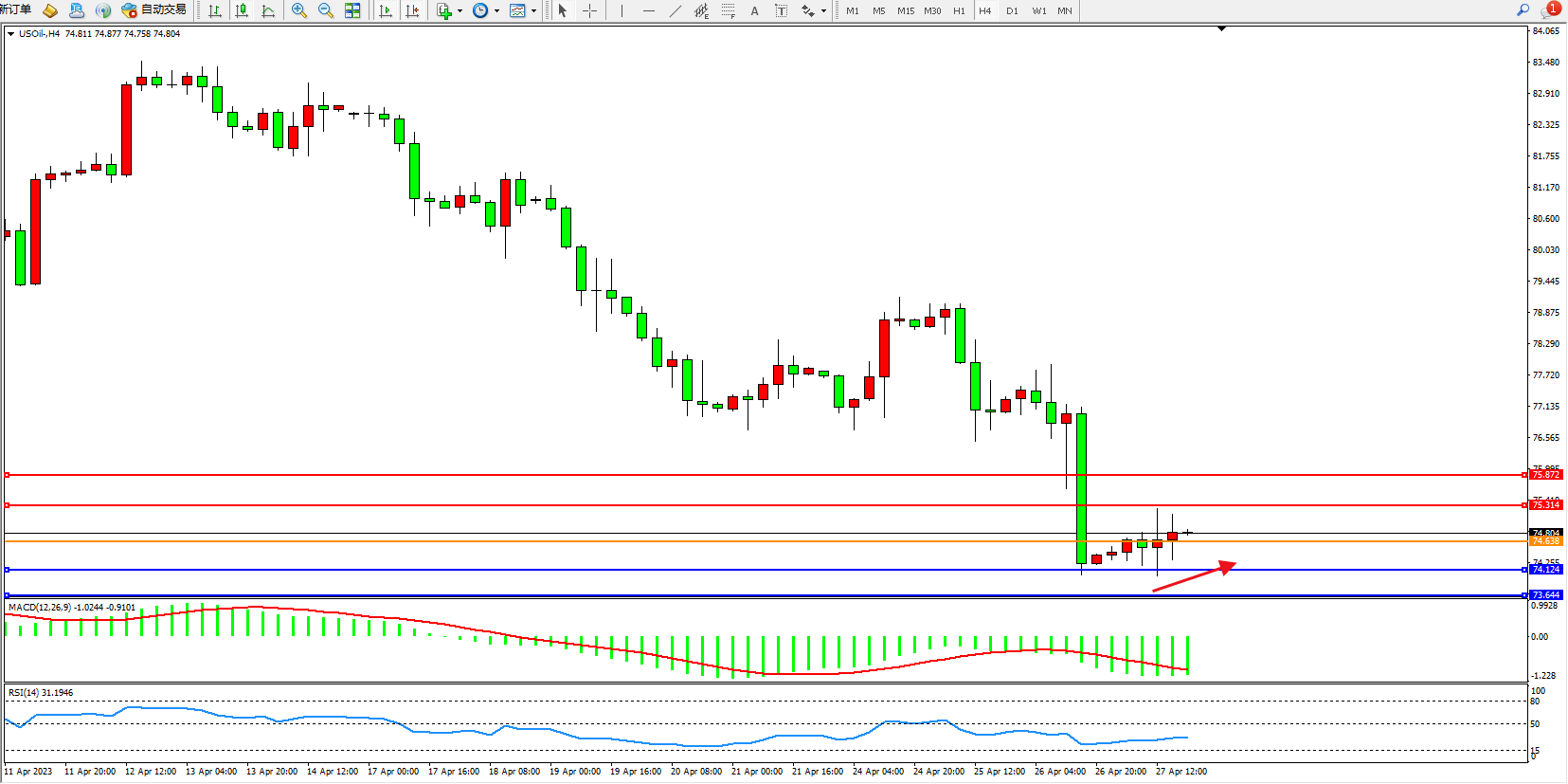Zoom out of the chart
The image size is (1568, 784).
click(326, 10)
